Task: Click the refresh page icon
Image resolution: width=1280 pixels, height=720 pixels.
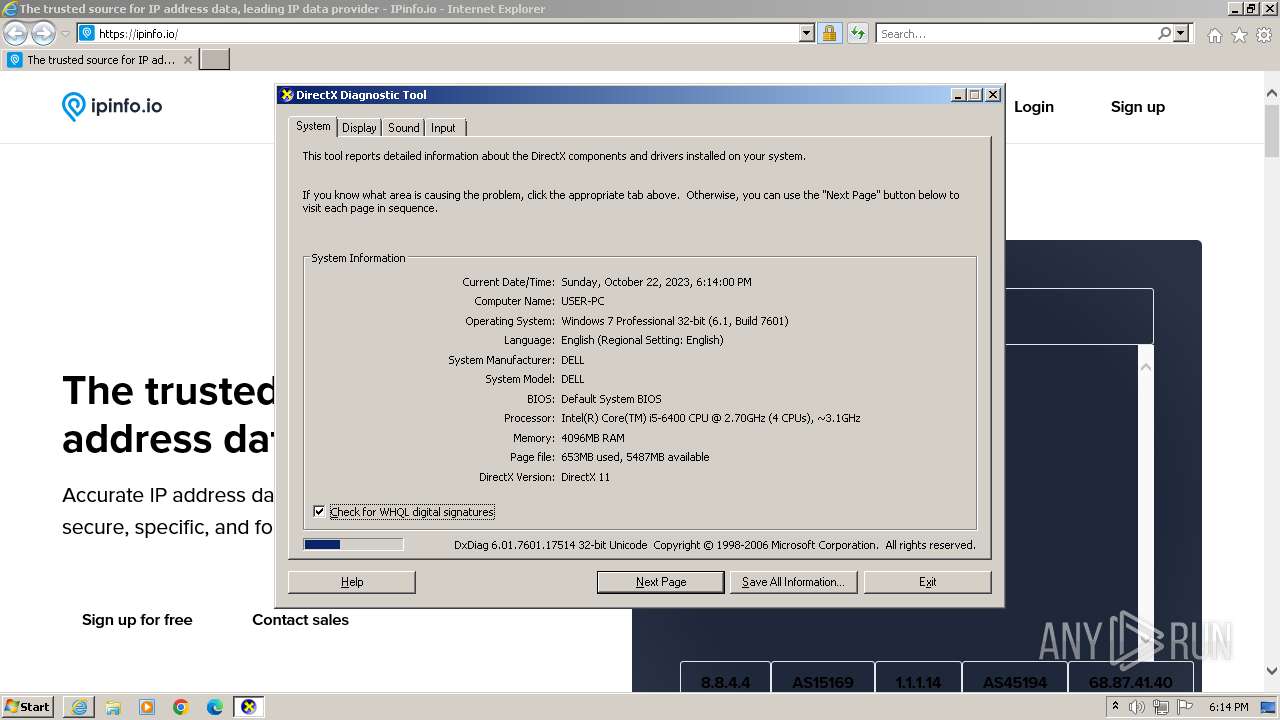Action: [857, 33]
